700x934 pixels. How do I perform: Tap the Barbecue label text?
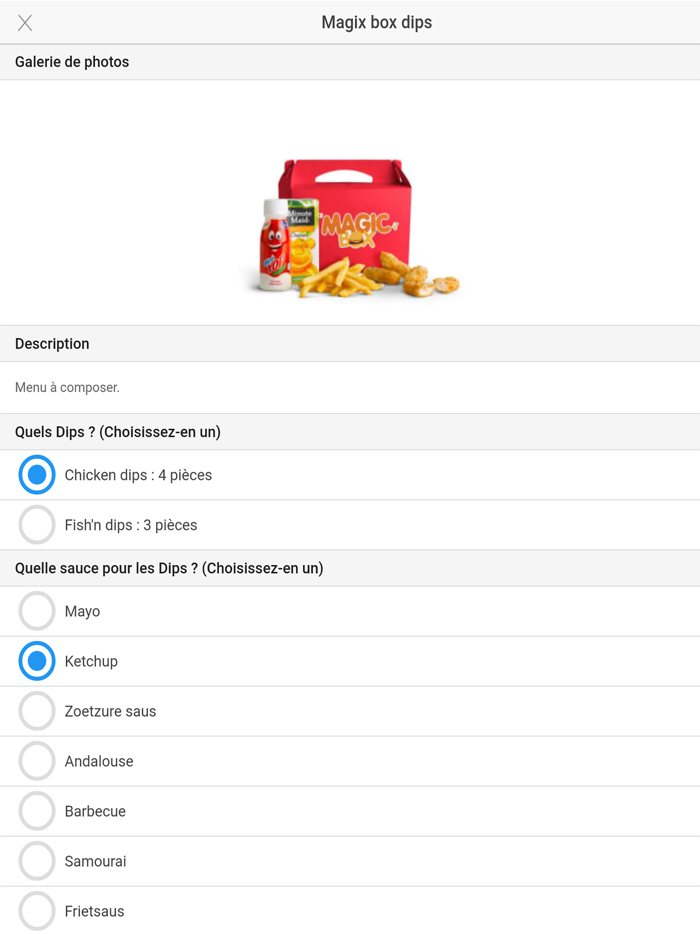[95, 811]
